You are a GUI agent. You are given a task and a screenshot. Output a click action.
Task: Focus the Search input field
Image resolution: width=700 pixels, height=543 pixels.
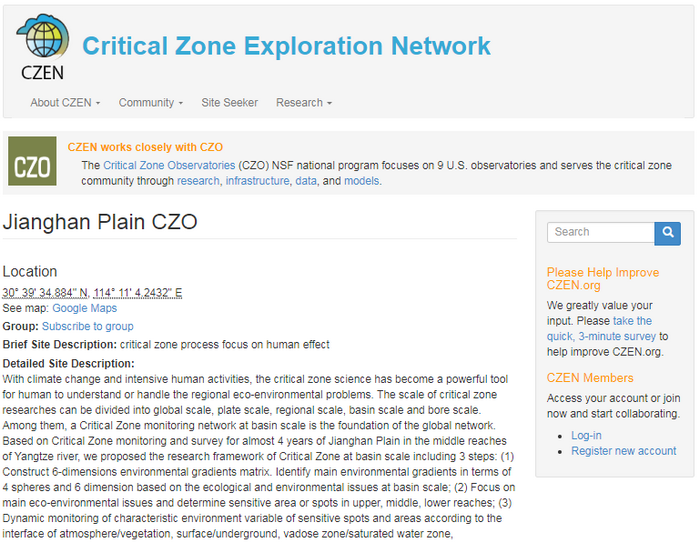point(600,232)
